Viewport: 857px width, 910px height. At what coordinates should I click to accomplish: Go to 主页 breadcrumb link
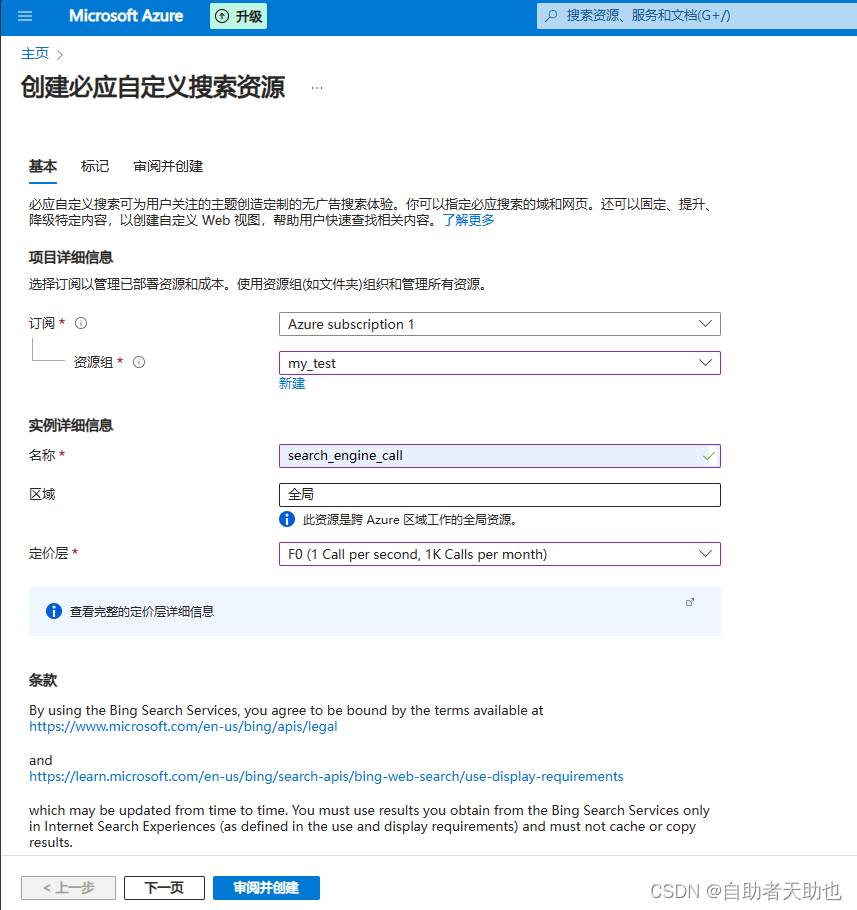[35, 53]
